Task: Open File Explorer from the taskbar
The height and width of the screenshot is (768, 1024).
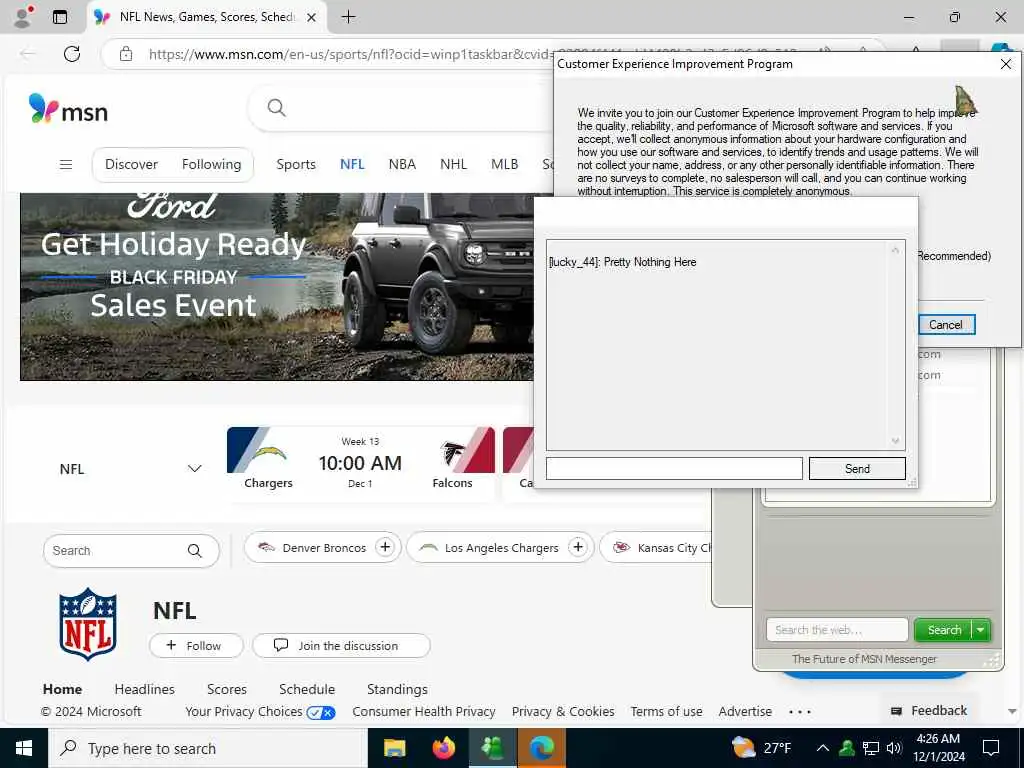Action: 394,748
